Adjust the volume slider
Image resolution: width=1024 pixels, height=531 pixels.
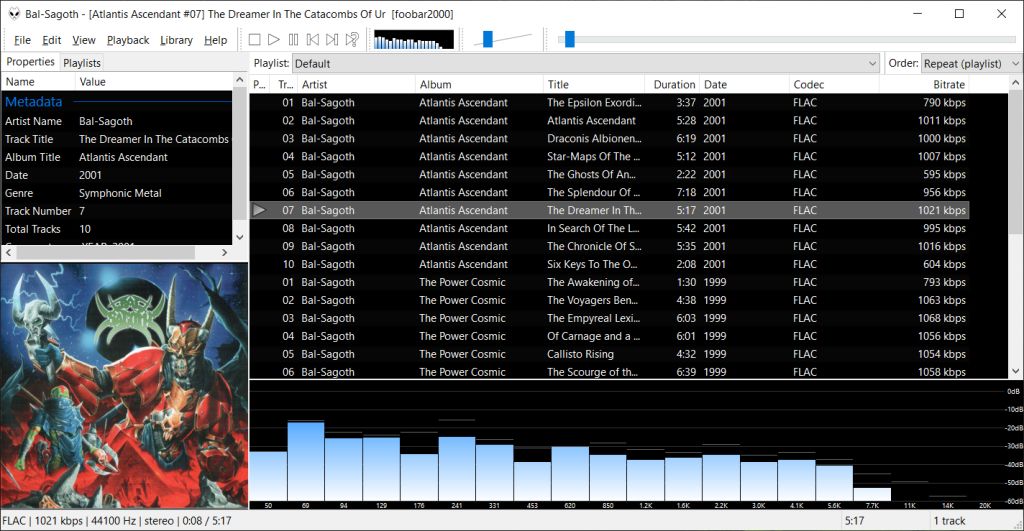[488, 39]
